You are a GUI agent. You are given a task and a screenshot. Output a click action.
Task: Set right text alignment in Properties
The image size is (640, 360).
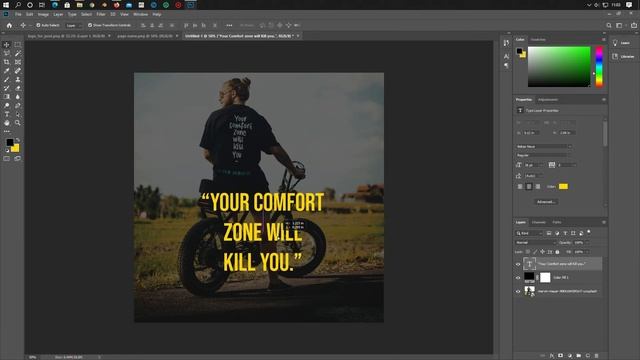pos(538,187)
